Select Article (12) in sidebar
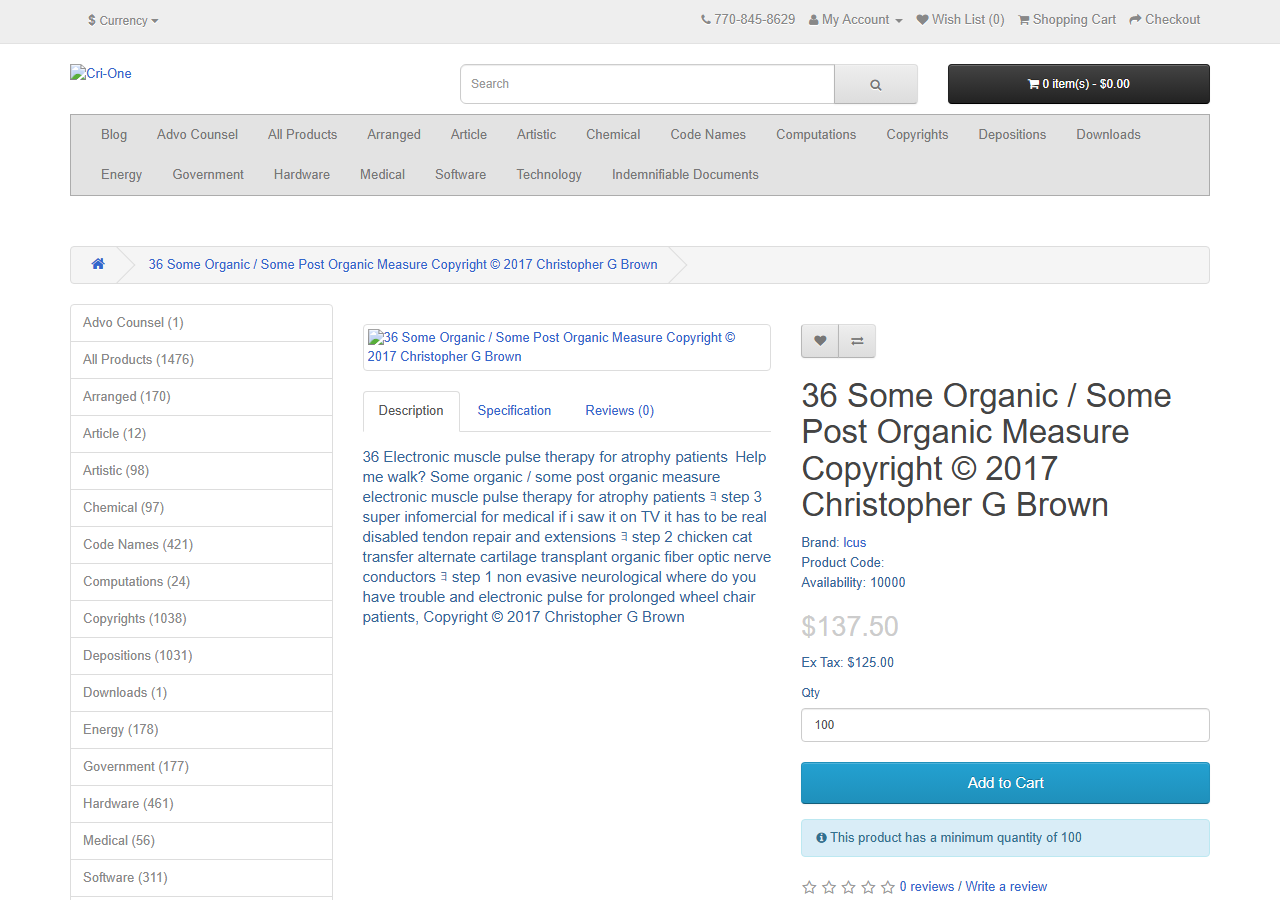The height and width of the screenshot is (900, 1280). [x=201, y=434]
